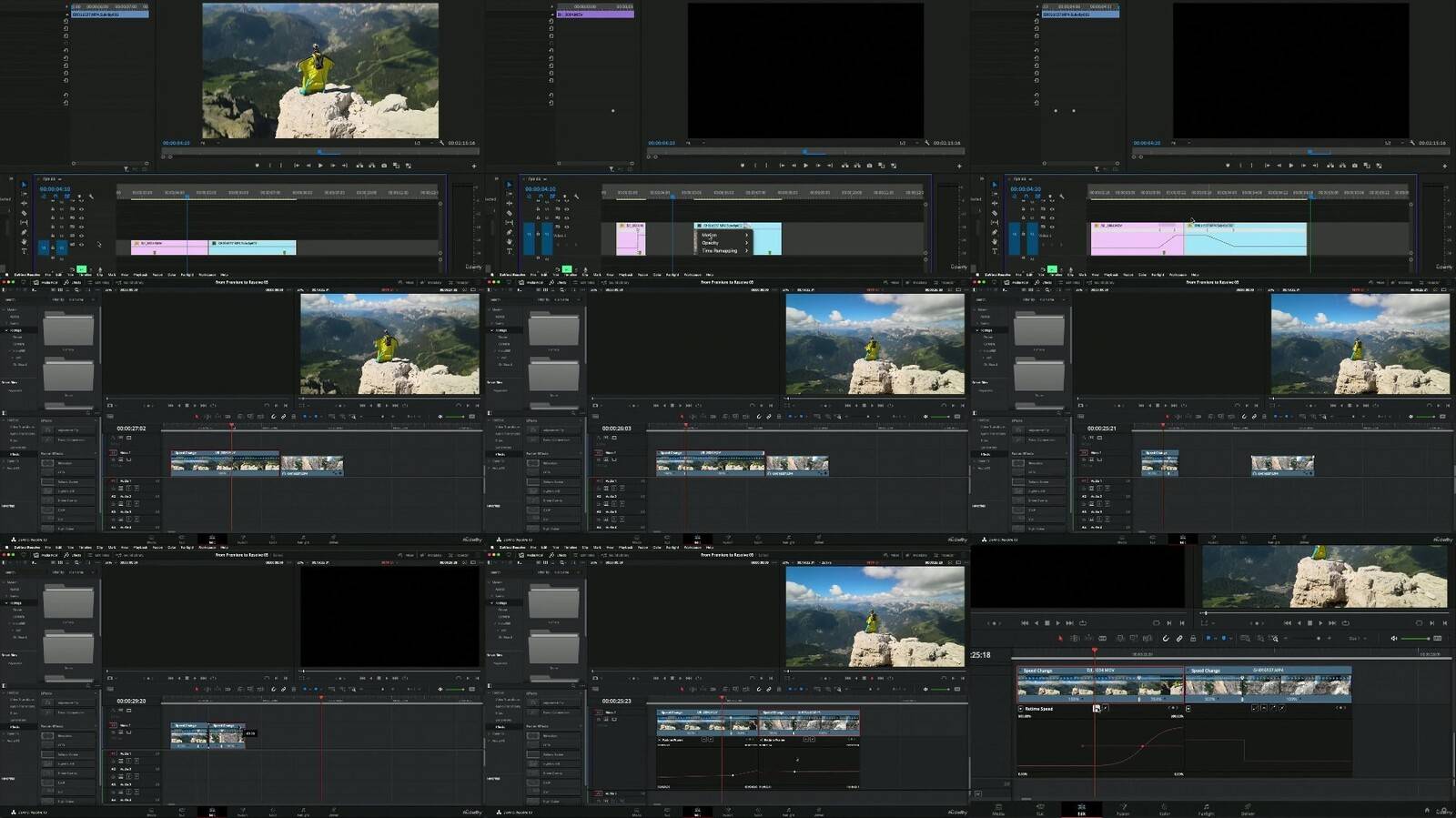Toggle Position Lock in enlarged 25:18 Resolve frame
The height and width of the screenshot is (818, 1456).
[1193, 639]
